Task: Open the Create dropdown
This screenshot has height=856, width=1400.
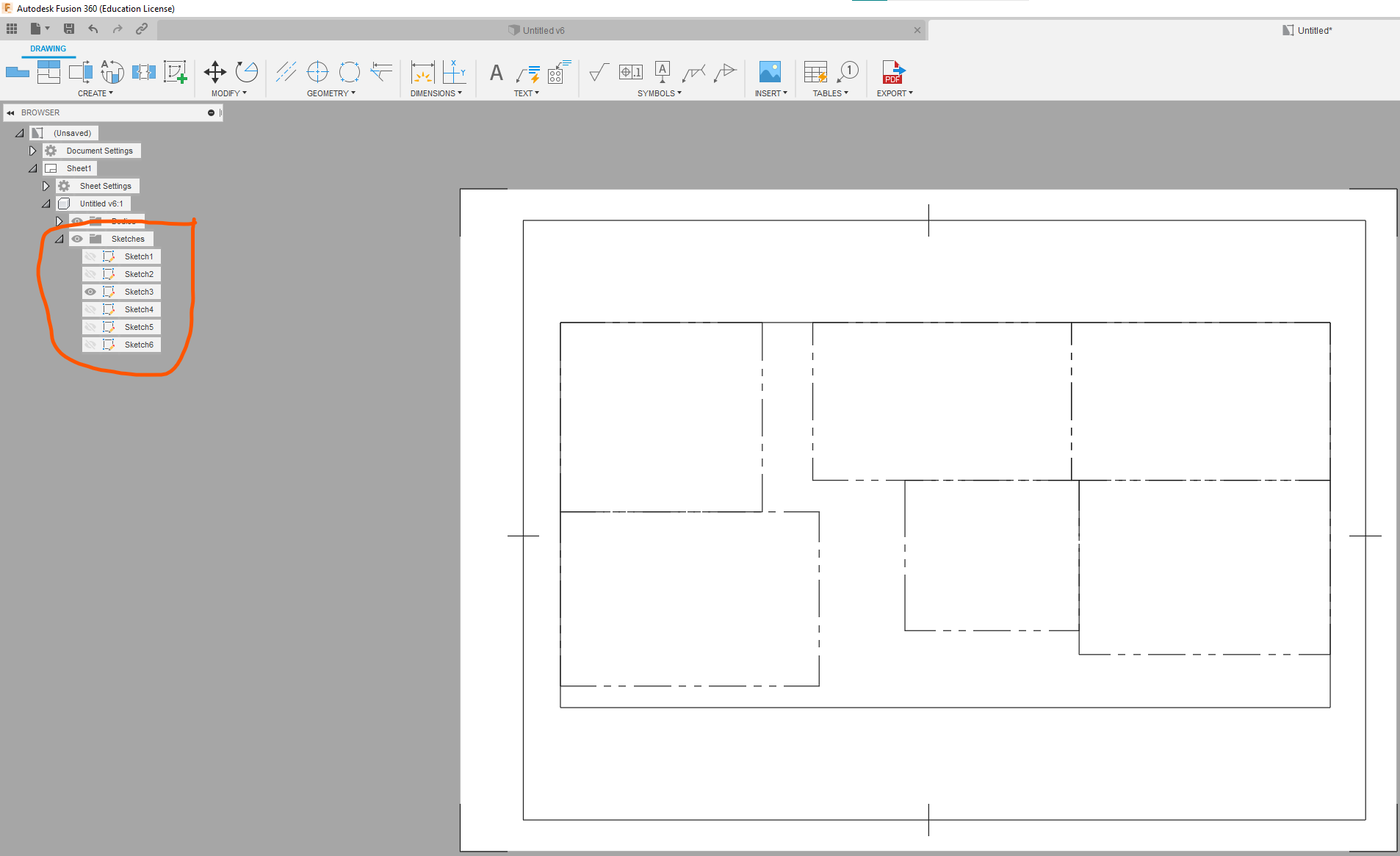Action: pos(95,93)
